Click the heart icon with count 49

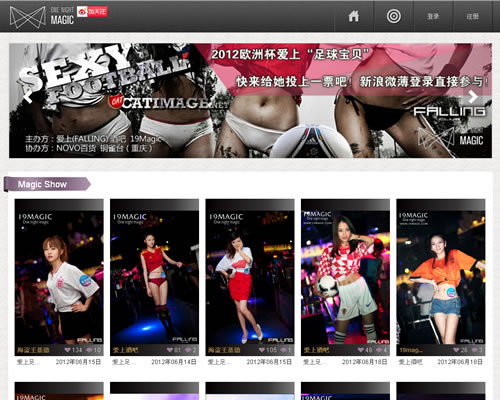pyautogui.click(x=361, y=350)
